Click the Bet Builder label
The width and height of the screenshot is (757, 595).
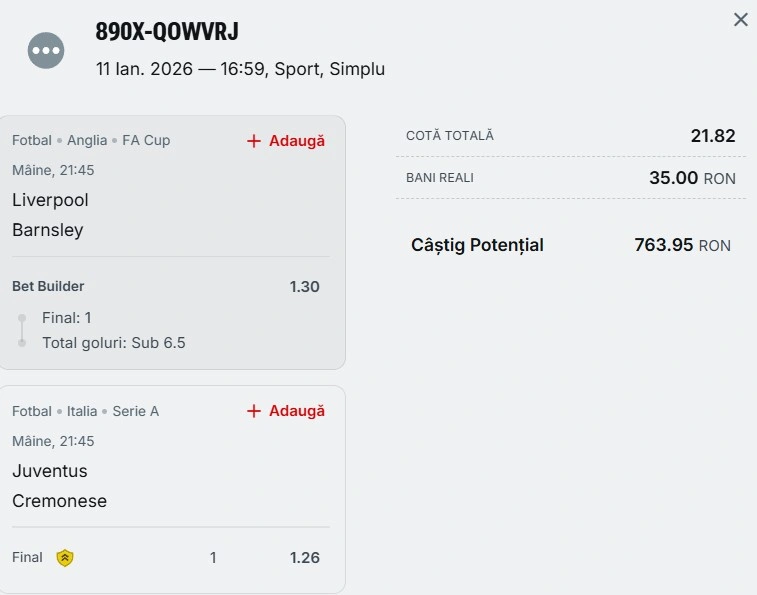tap(48, 287)
